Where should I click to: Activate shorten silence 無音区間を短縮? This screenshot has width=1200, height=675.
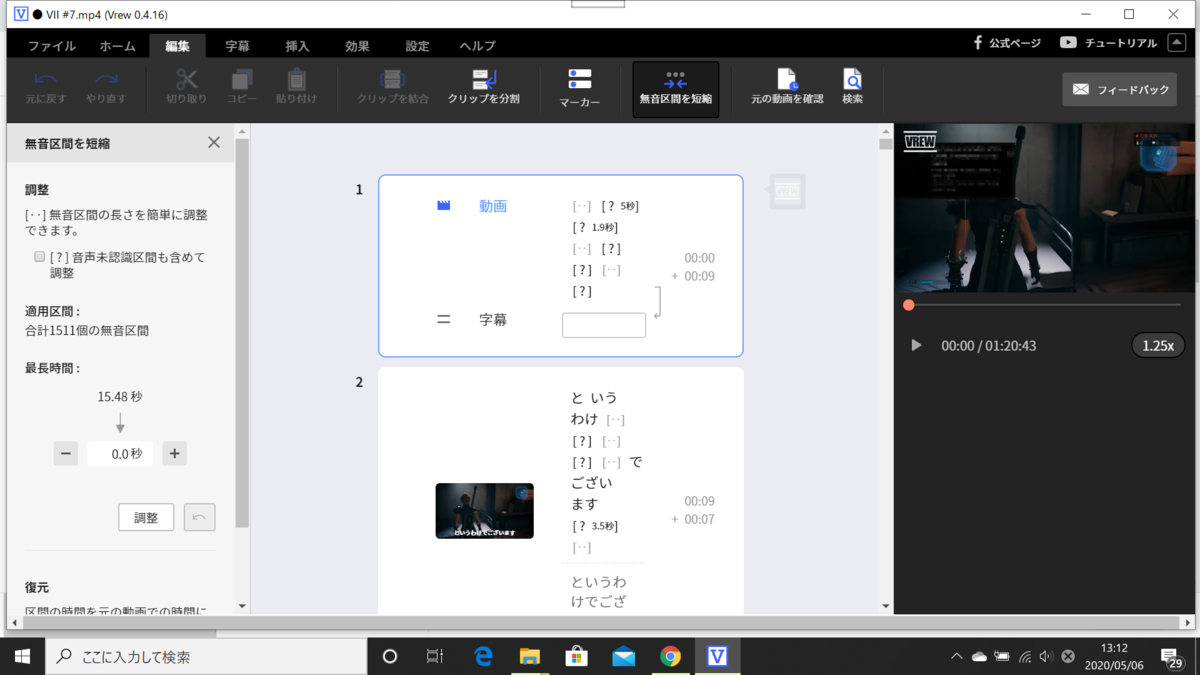point(675,87)
